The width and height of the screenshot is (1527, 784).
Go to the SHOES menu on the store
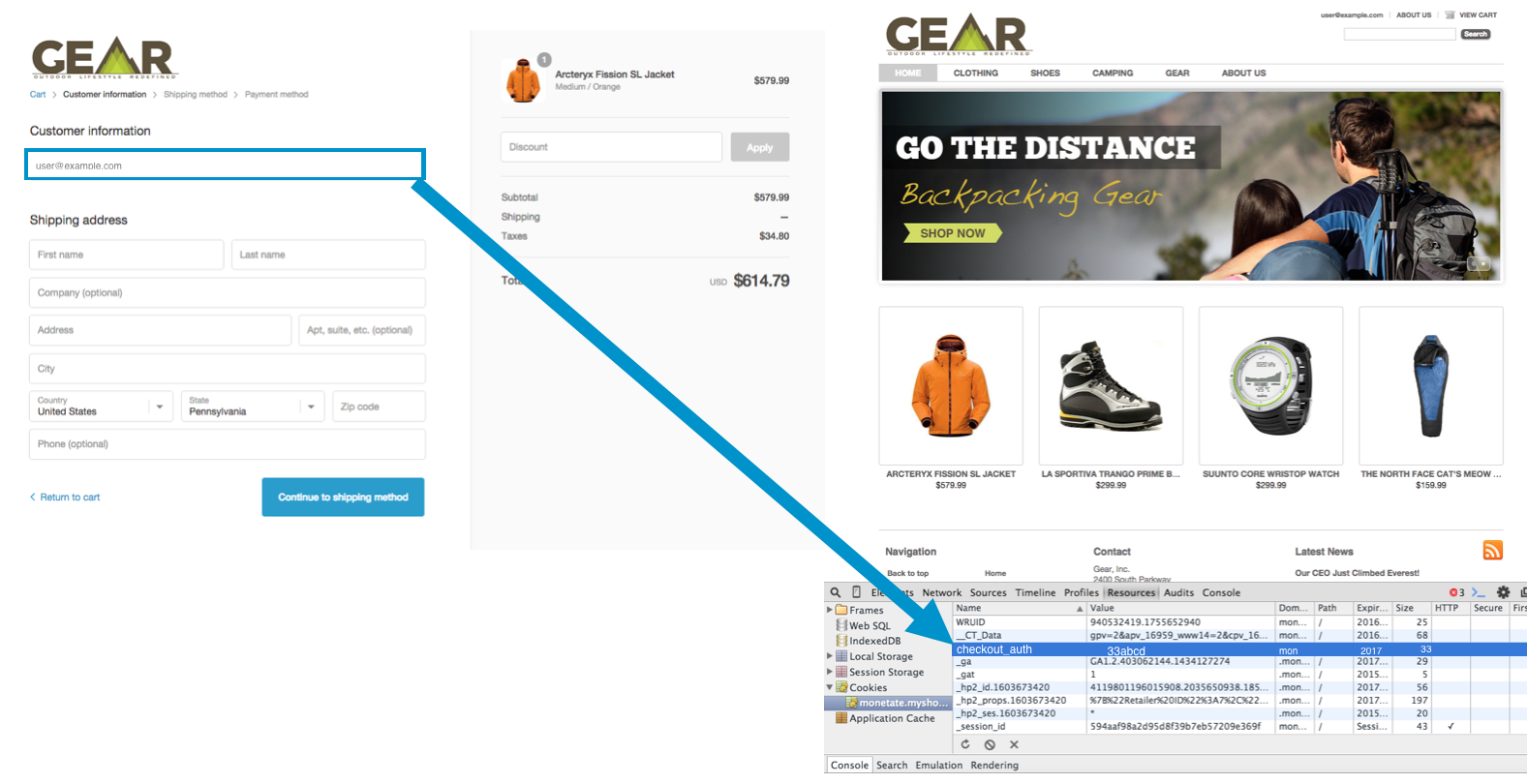pos(1045,73)
